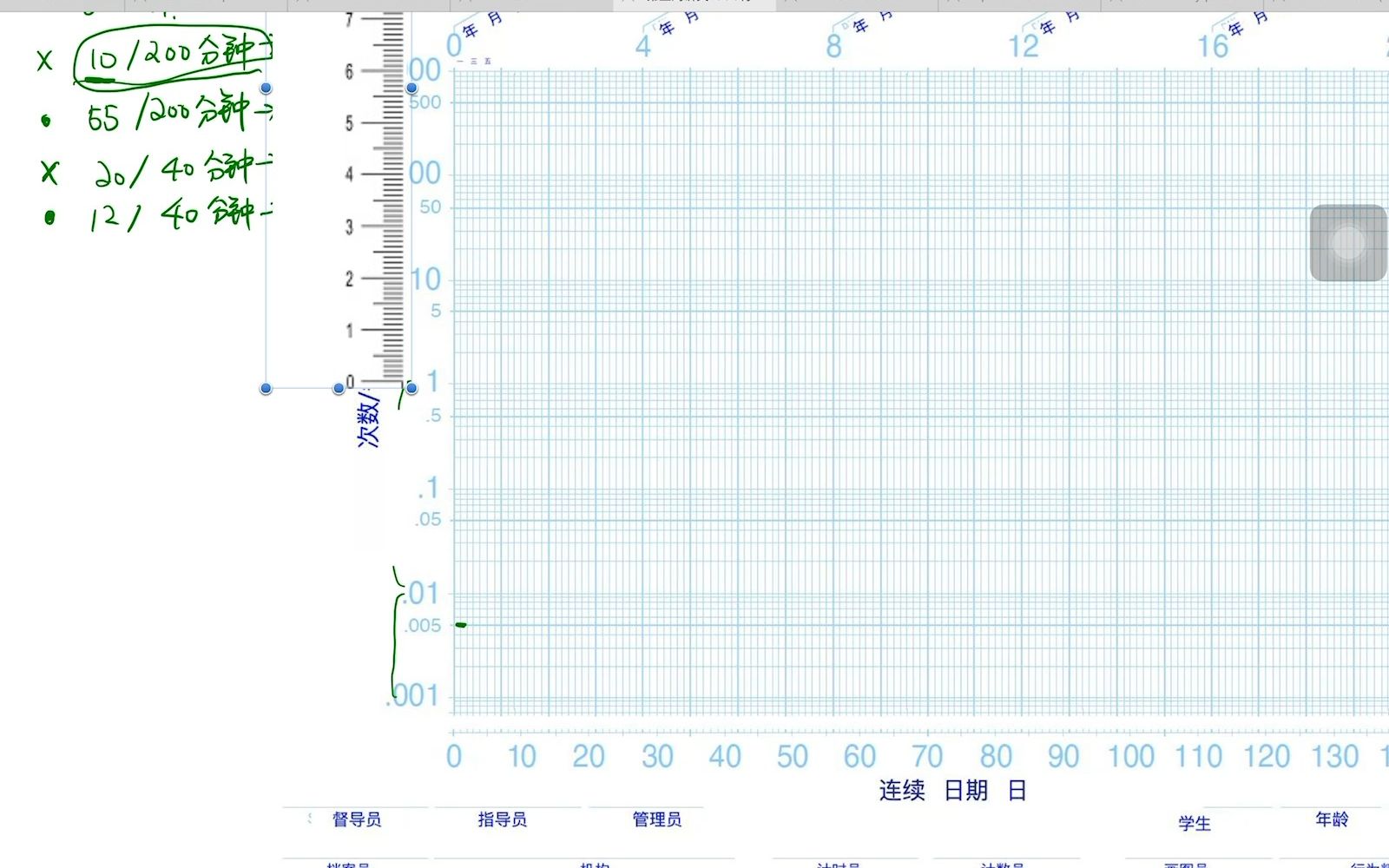Image resolution: width=1389 pixels, height=868 pixels.
Task: Click day 50 on the bottom axis
Action: pos(792,757)
